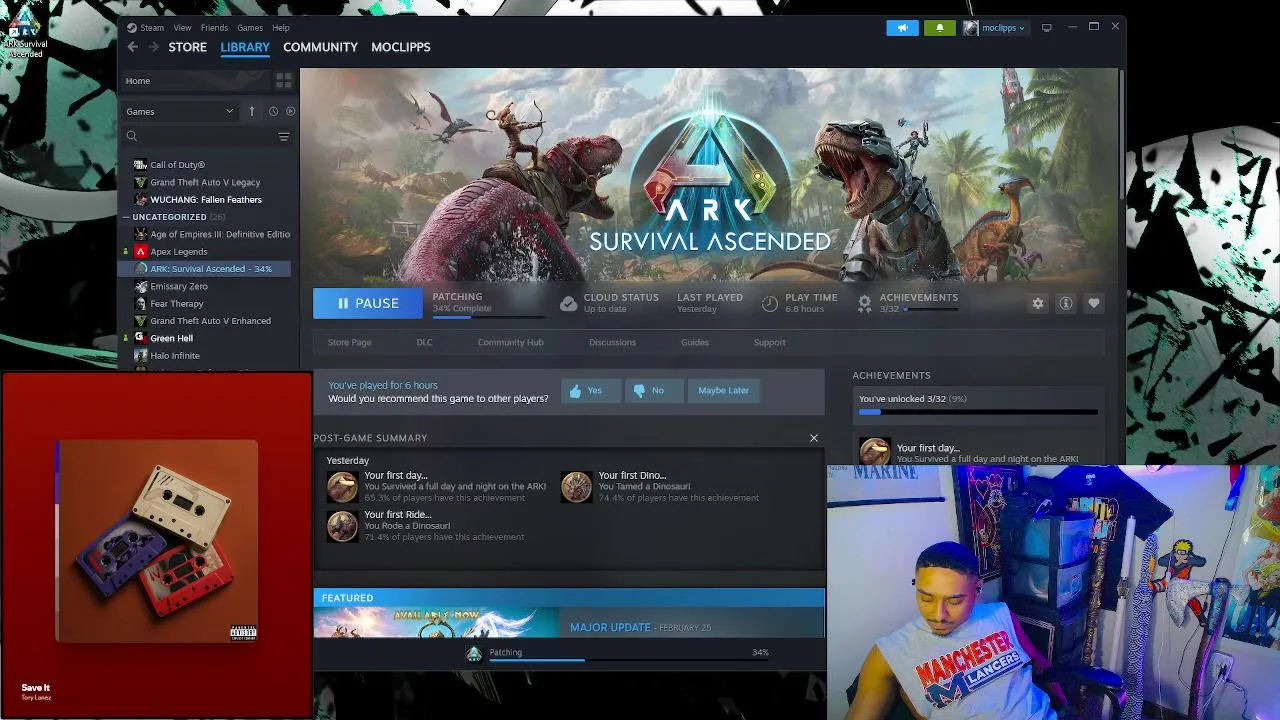Select Emissary Zero in game list

coord(179,286)
